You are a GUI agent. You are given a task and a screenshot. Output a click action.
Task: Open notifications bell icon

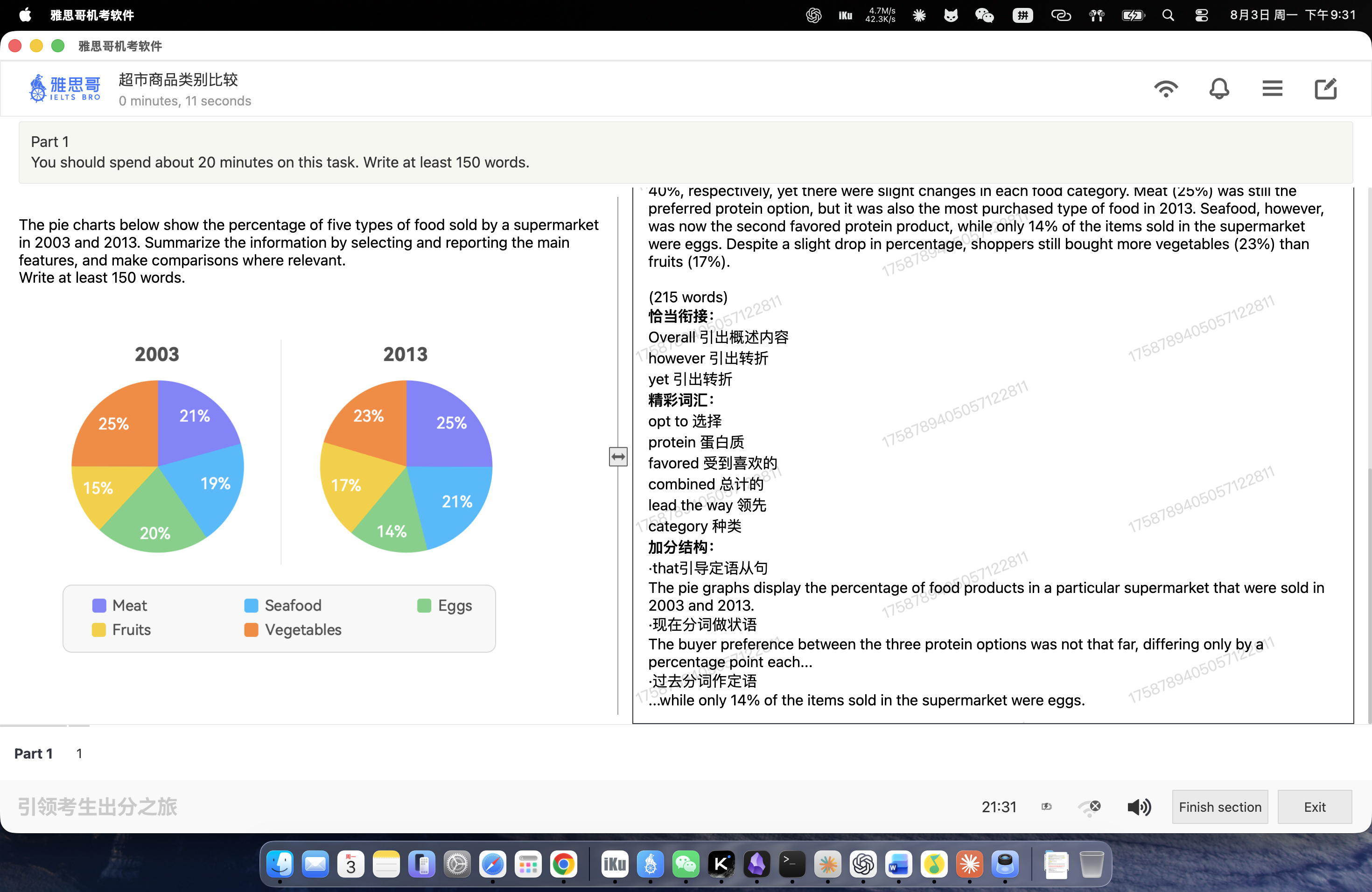[1218, 89]
